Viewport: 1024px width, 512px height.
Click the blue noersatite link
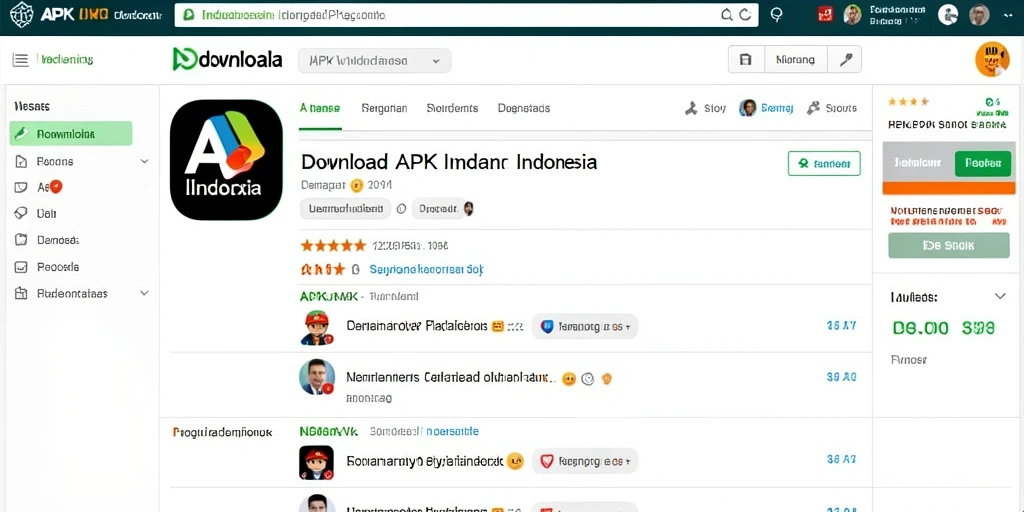[452, 432]
